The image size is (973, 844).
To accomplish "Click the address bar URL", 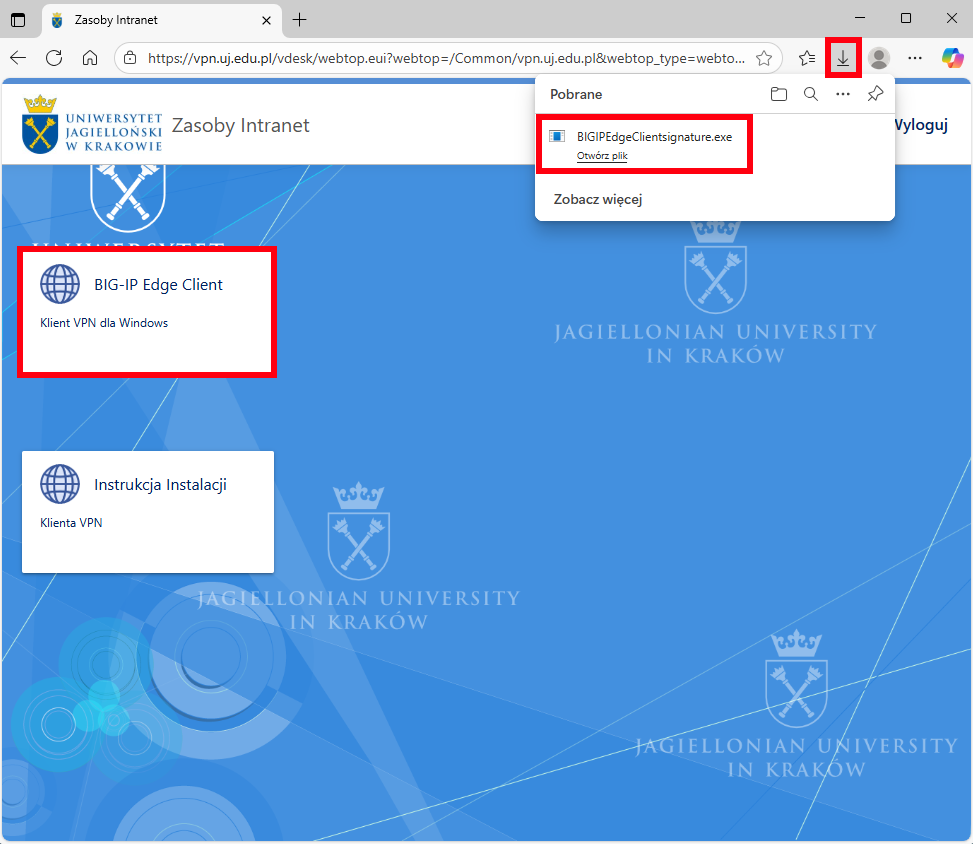I will click(x=446, y=58).
